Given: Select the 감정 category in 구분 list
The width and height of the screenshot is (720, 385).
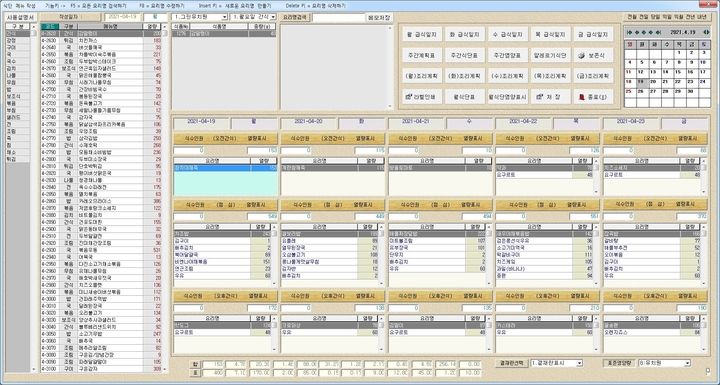Looking at the screenshot, I should tap(18, 40).
